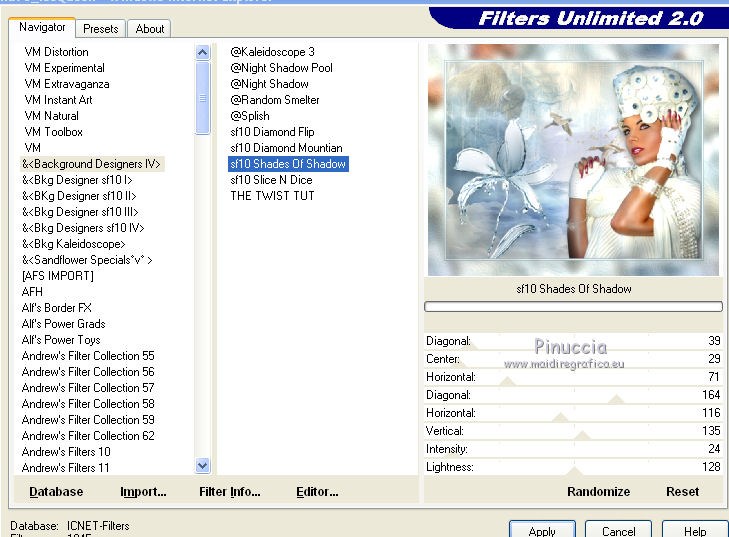Select Andrew's Filter Collection 57
The height and width of the screenshot is (537, 729).
tap(88, 388)
